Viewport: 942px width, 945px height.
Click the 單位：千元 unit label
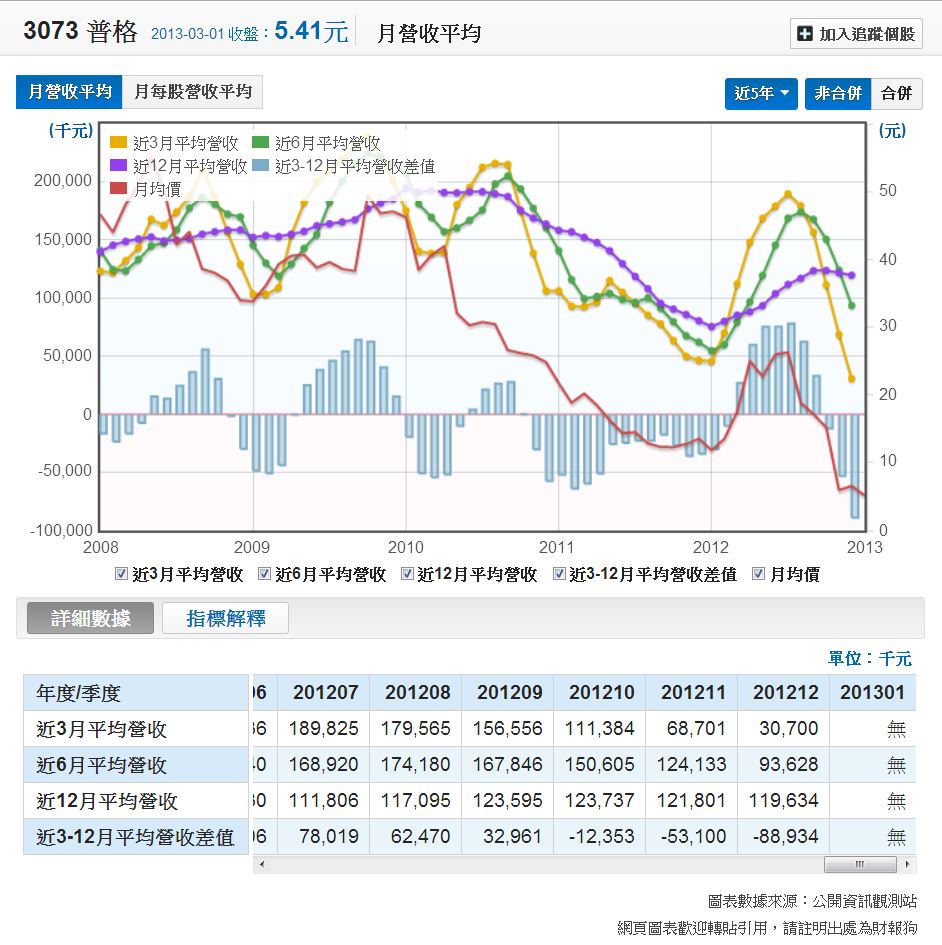[x=870, y=658]
